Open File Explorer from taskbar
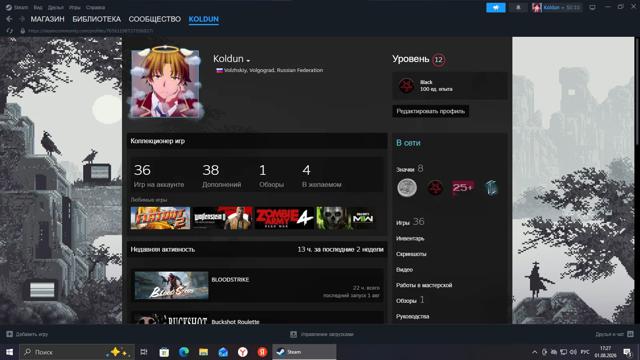 tap(203, 352)
